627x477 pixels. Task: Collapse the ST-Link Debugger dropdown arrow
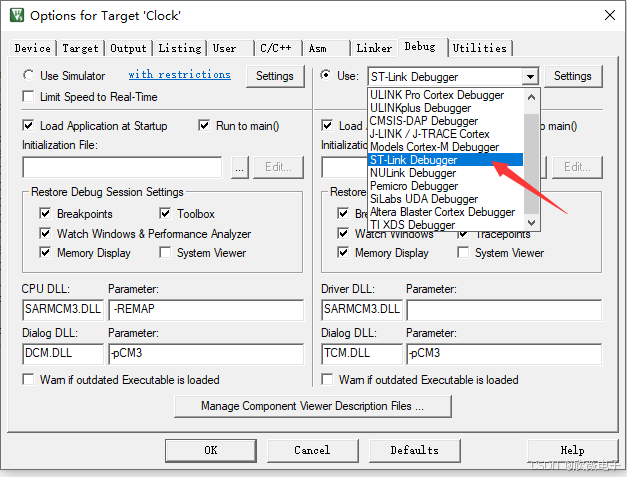pos(530,76)
